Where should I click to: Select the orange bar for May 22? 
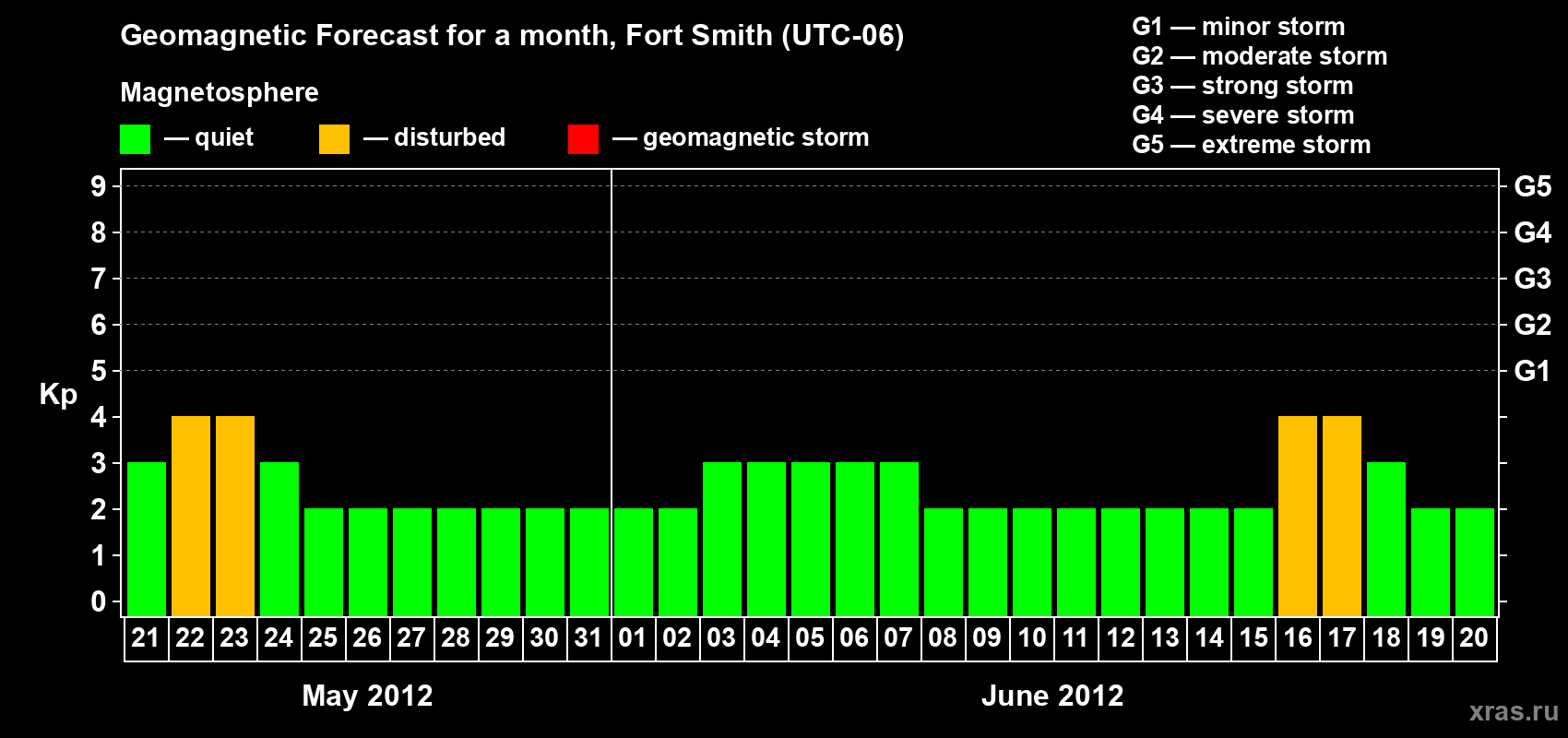191,516
